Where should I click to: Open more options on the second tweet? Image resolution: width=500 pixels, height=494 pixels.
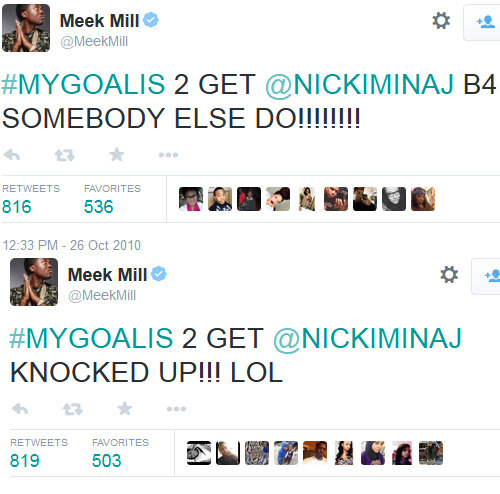tap(176, 409)
